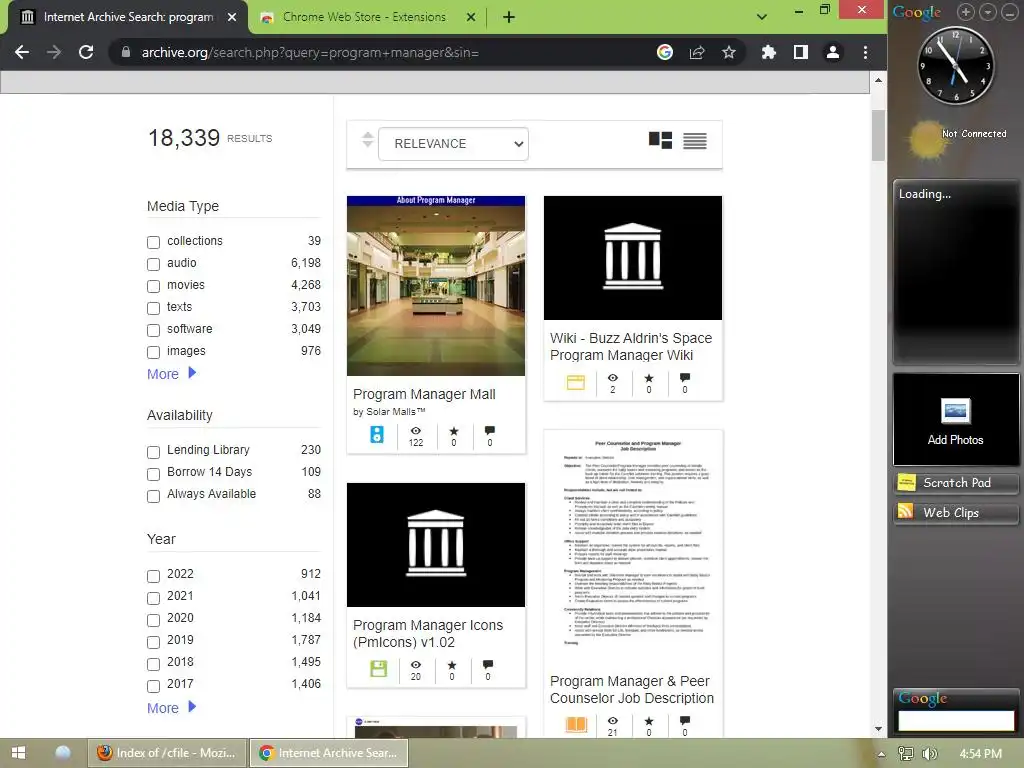Click the Google icon in address bar

[x=665, y=52]
